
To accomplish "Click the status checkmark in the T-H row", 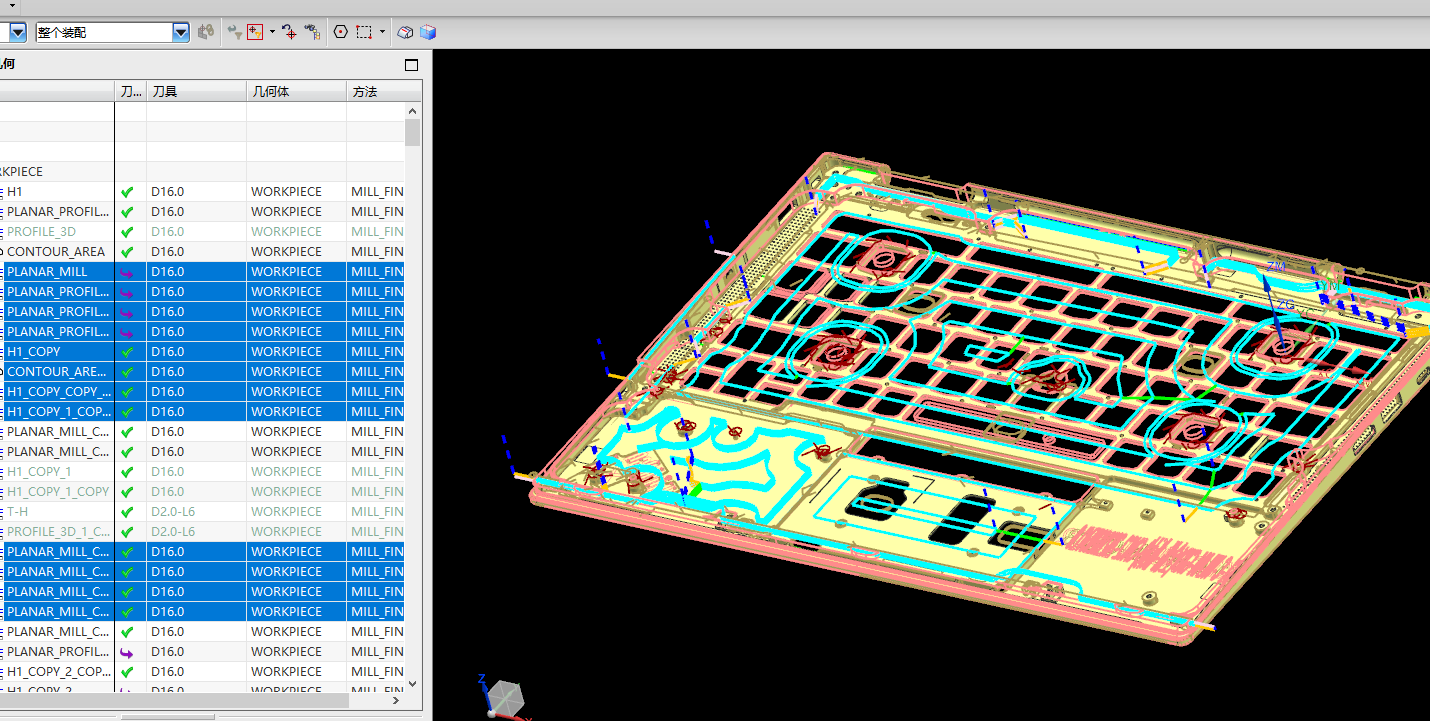I will 127,511.
